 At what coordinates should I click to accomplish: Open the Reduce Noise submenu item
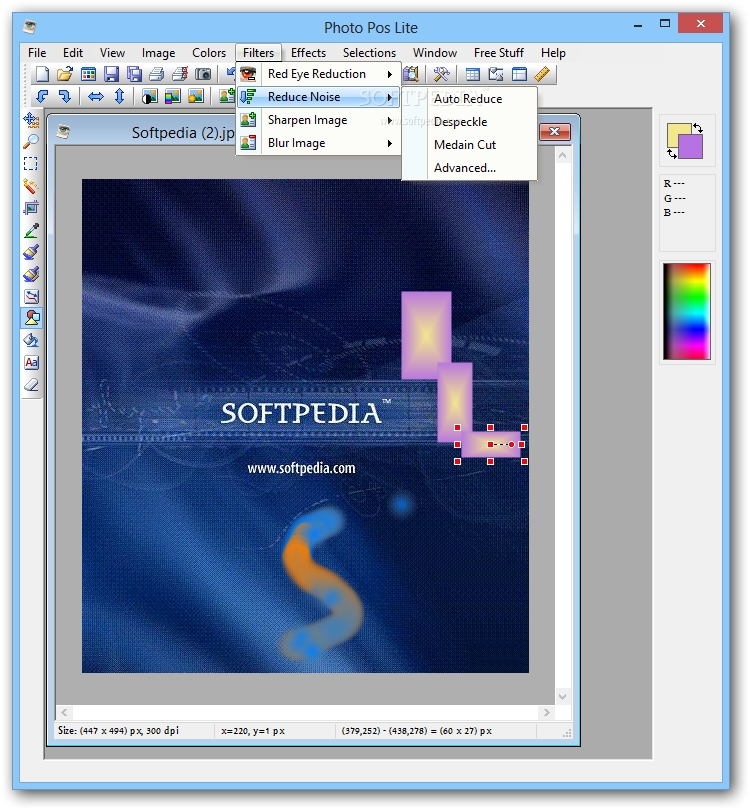point(319,97)
